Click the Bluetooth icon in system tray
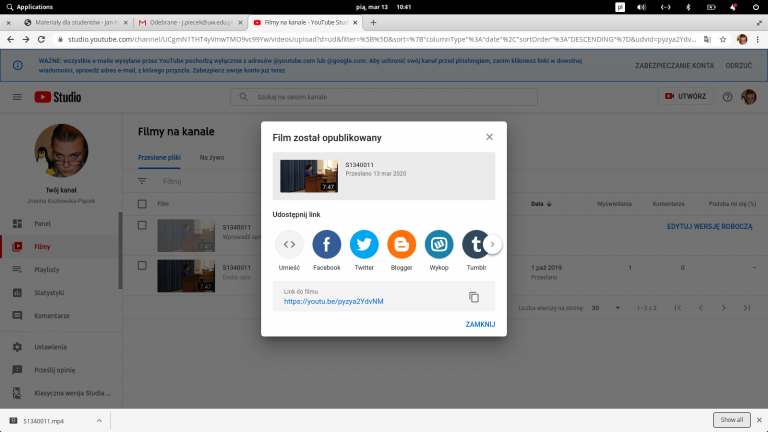 pos(688,7)
